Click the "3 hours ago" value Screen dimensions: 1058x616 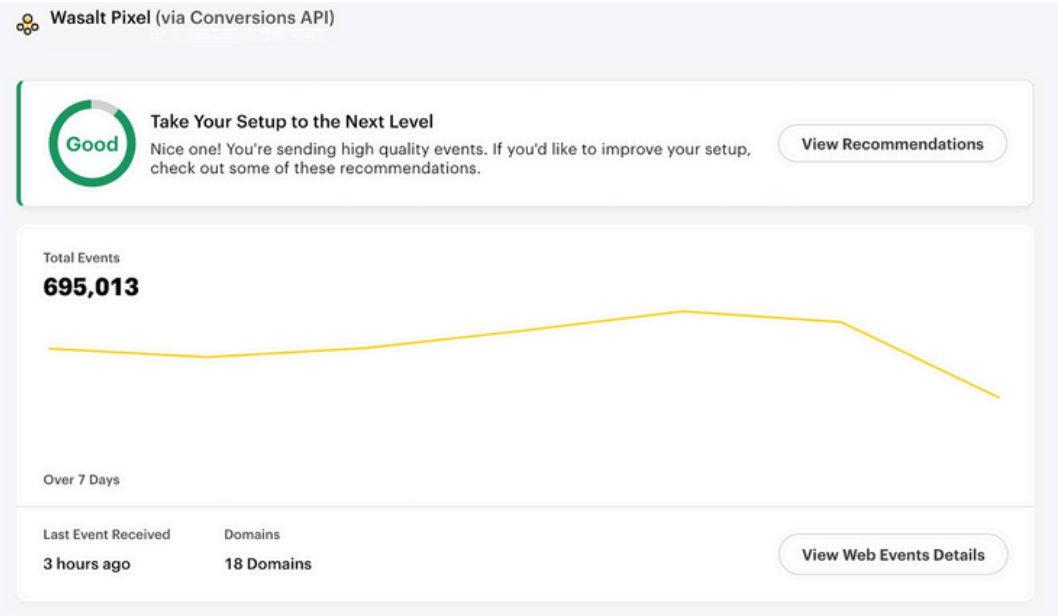pos(87,564)
